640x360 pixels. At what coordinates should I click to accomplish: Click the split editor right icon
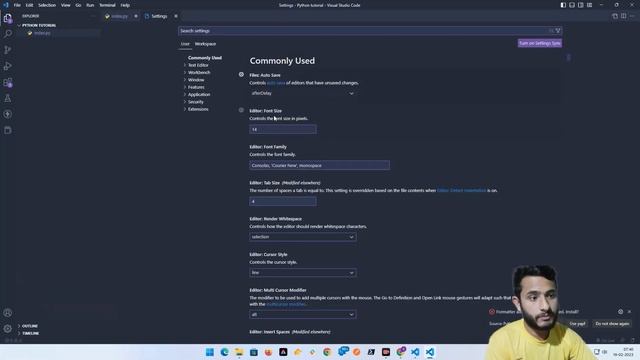coord(624,16)
